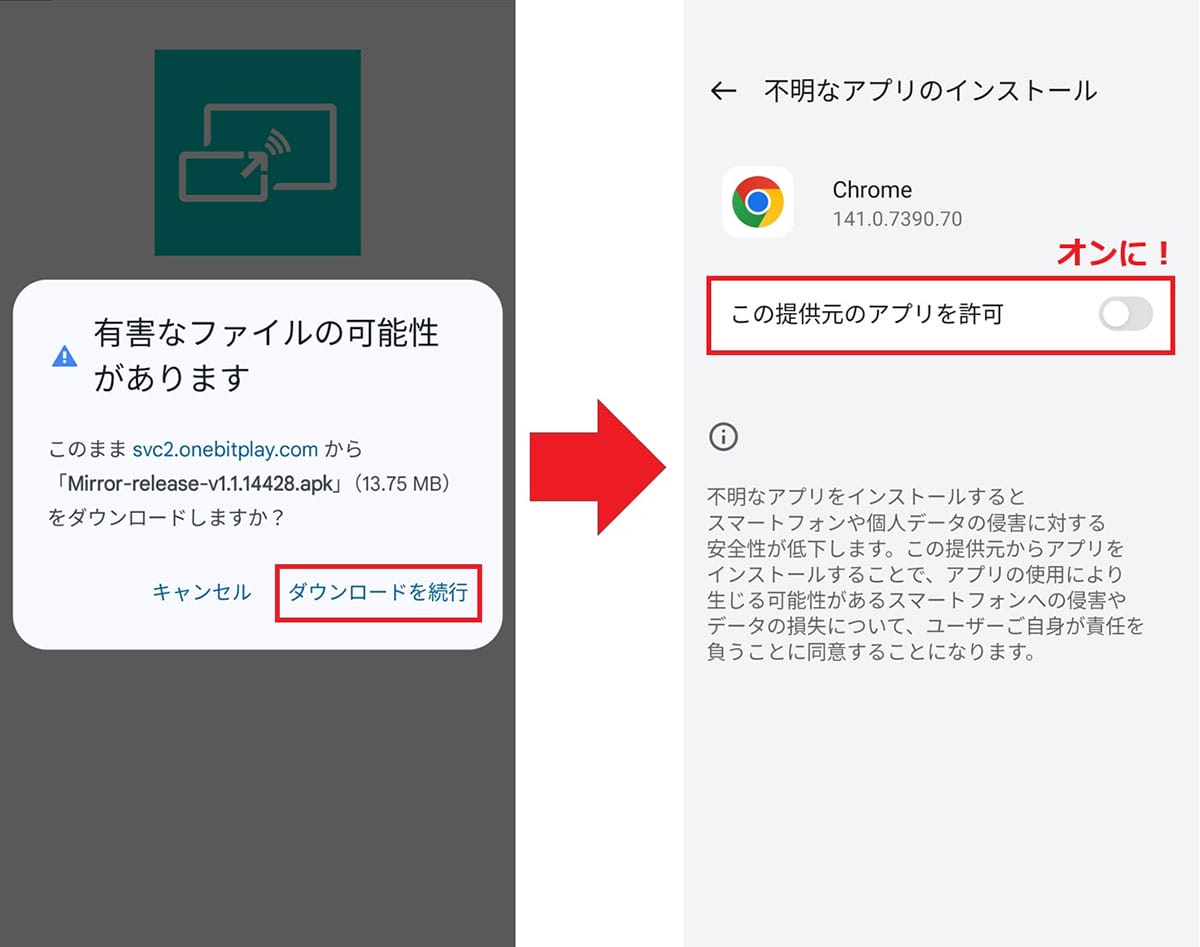Click the 不明なアプリのインストール page title

click(930, 91)
